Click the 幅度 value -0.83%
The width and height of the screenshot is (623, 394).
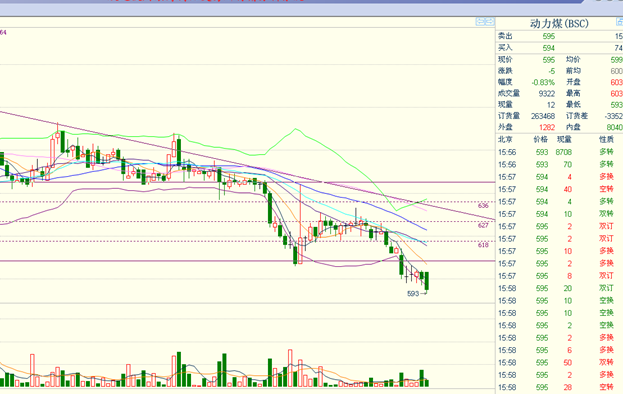543,83
